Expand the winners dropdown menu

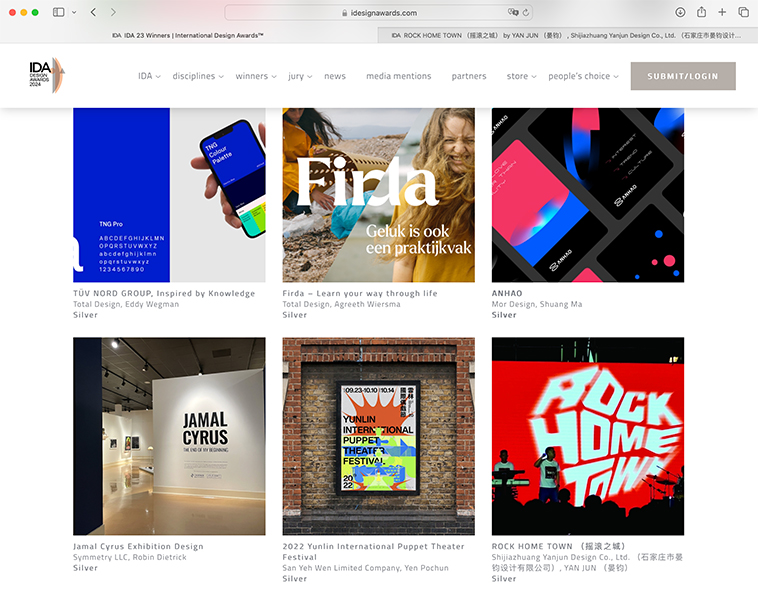256,76
